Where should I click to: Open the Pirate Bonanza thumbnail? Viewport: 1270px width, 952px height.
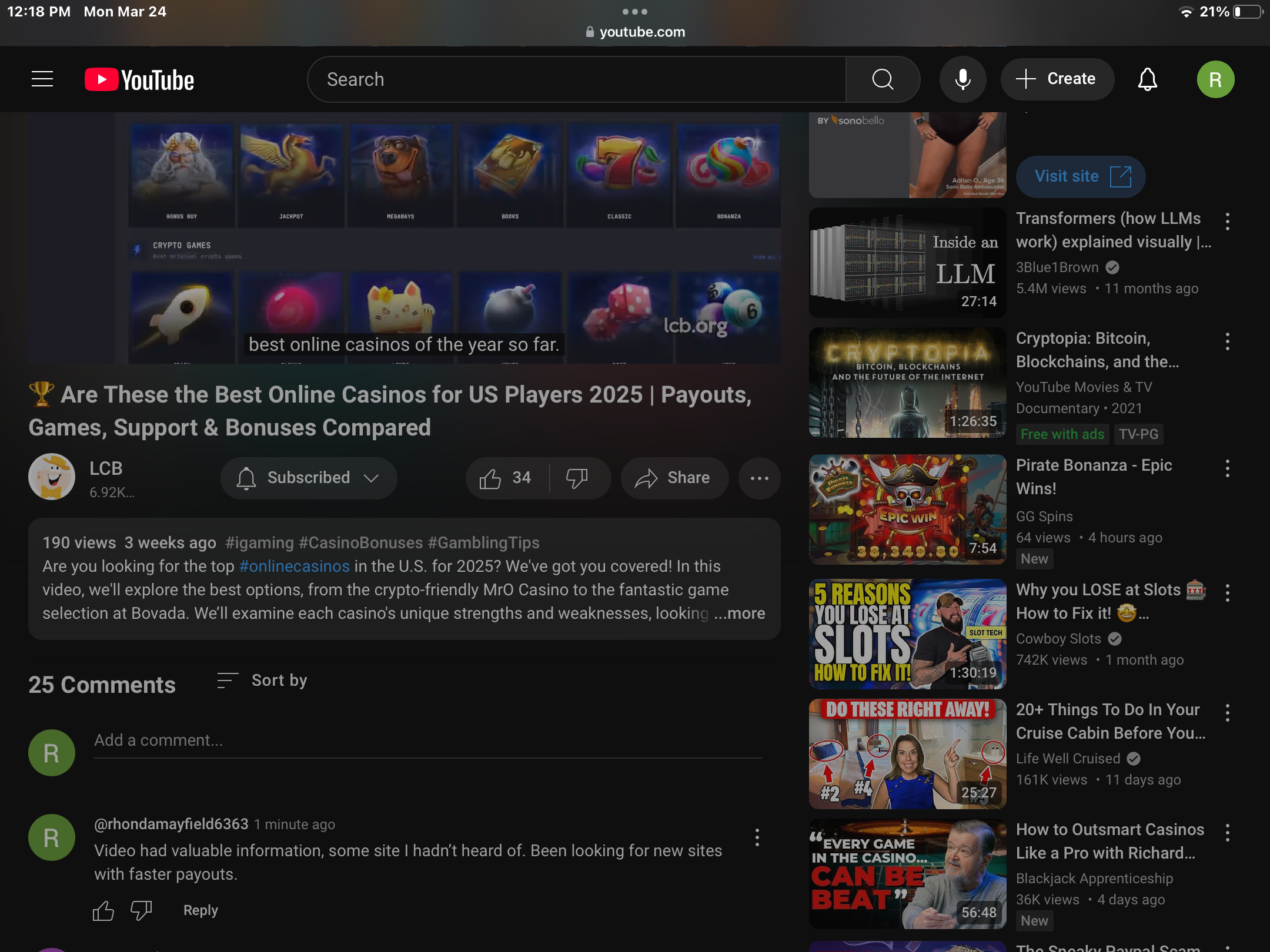[907, 509]
